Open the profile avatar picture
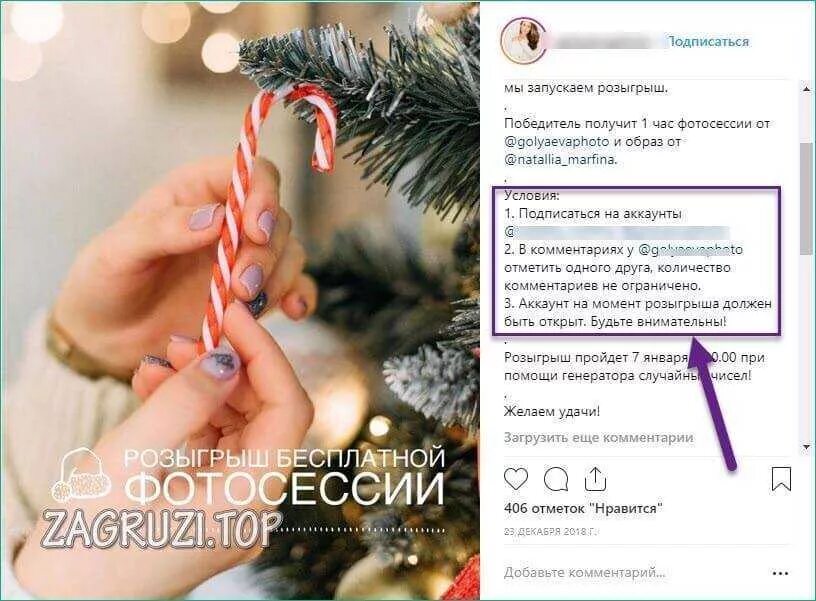Screen dimensions: 816x601 coord(521,41)
